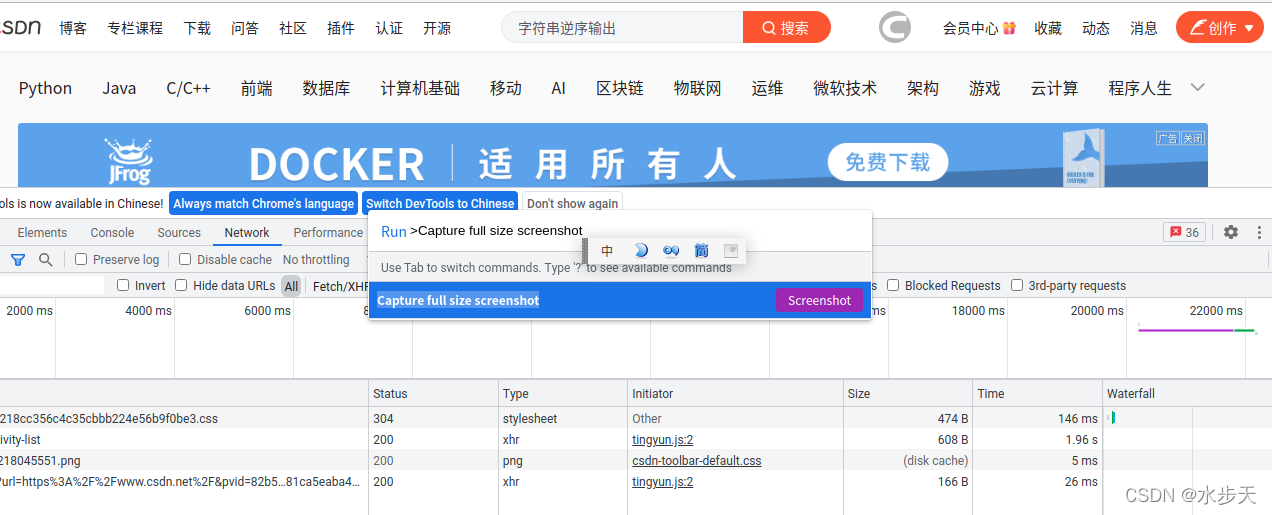Select Fetch/XHR request filter
Screen dimensions: 1272x515
340,286
